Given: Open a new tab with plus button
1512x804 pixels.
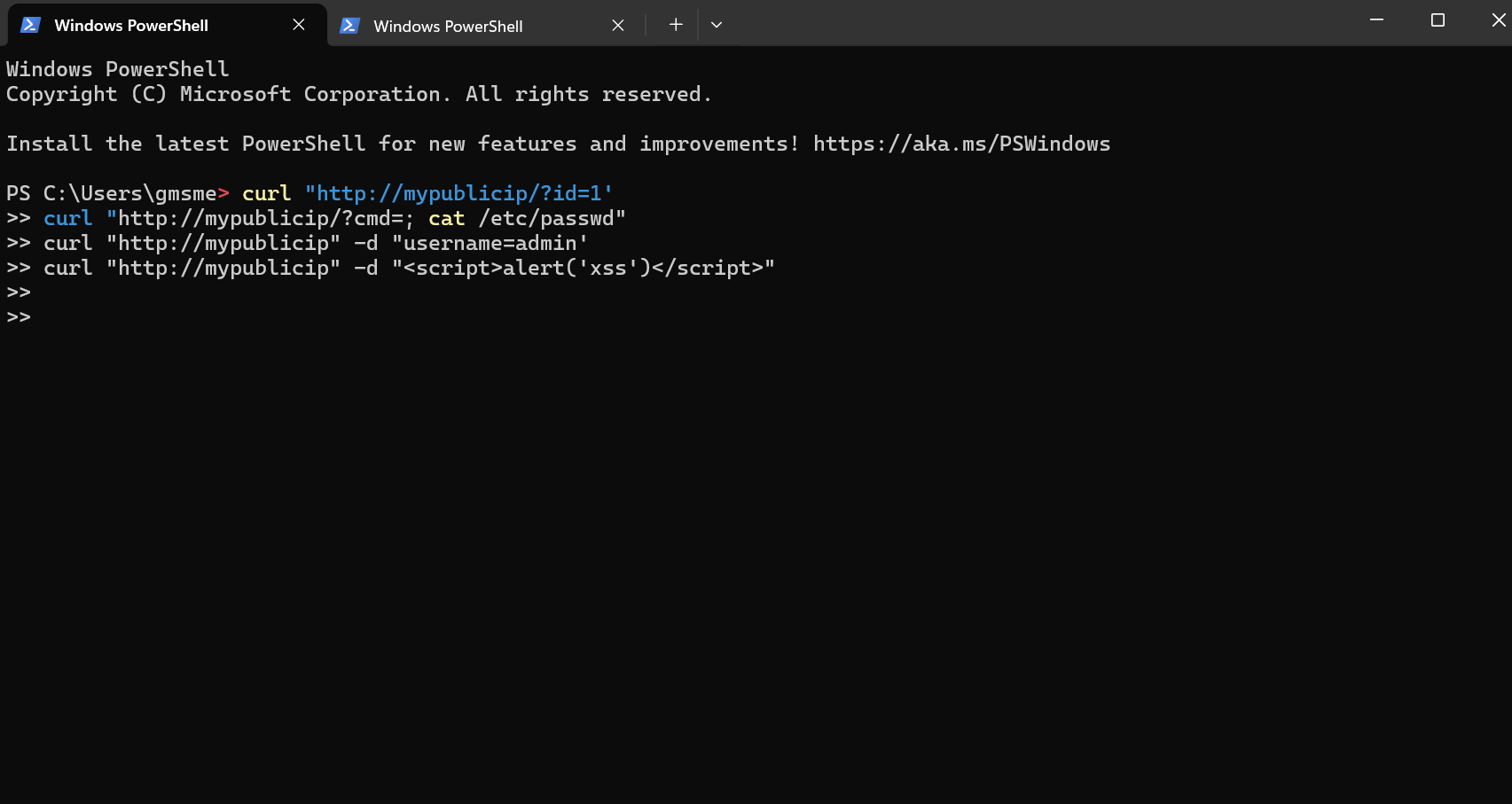Looking at the screenshot, I should [676, 25].
